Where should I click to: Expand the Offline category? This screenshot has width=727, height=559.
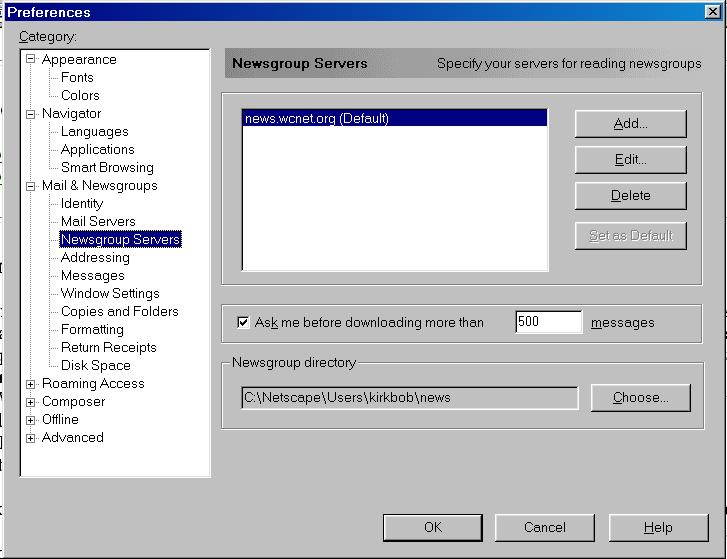pos(31,420)
